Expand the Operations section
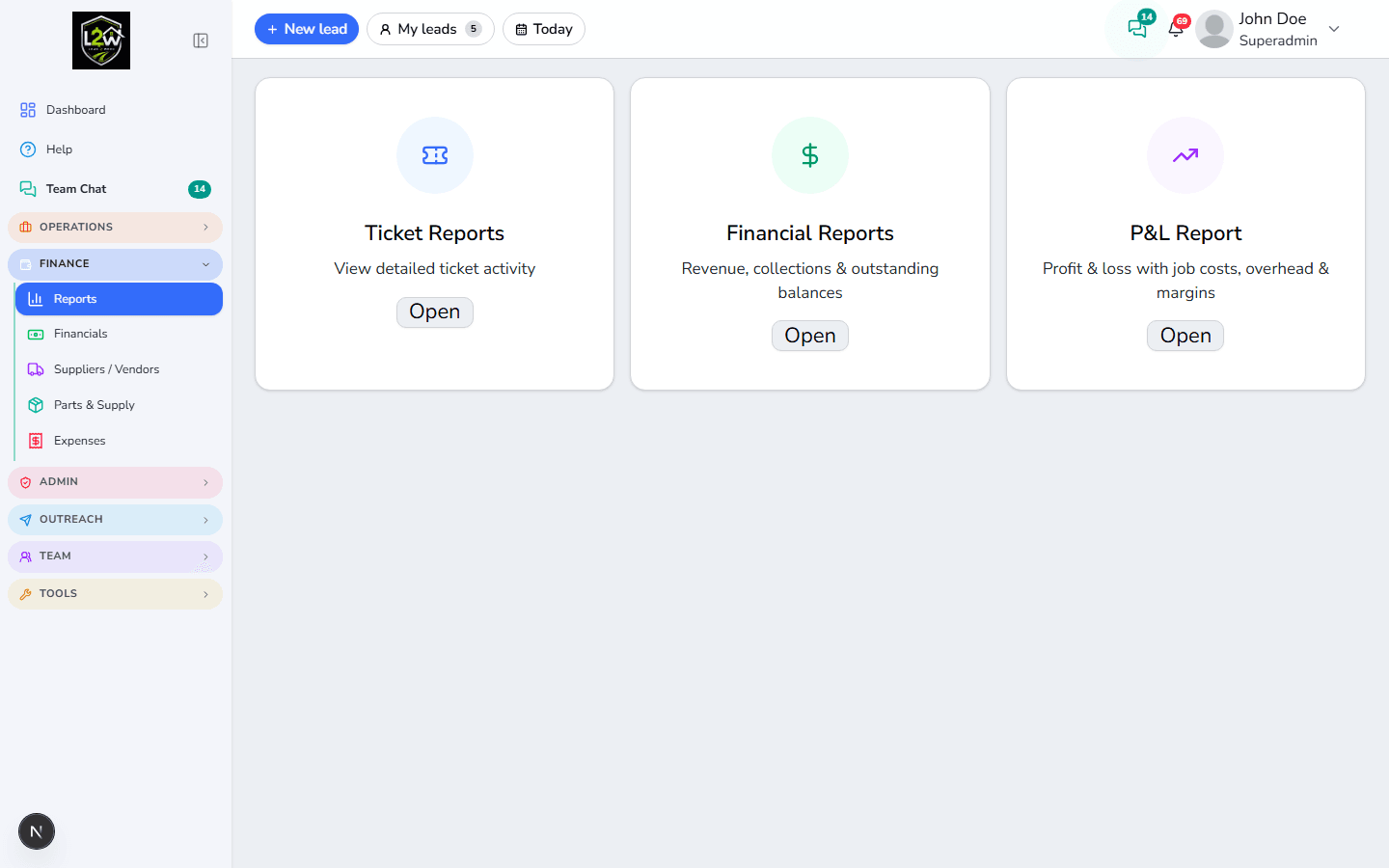 116,228
